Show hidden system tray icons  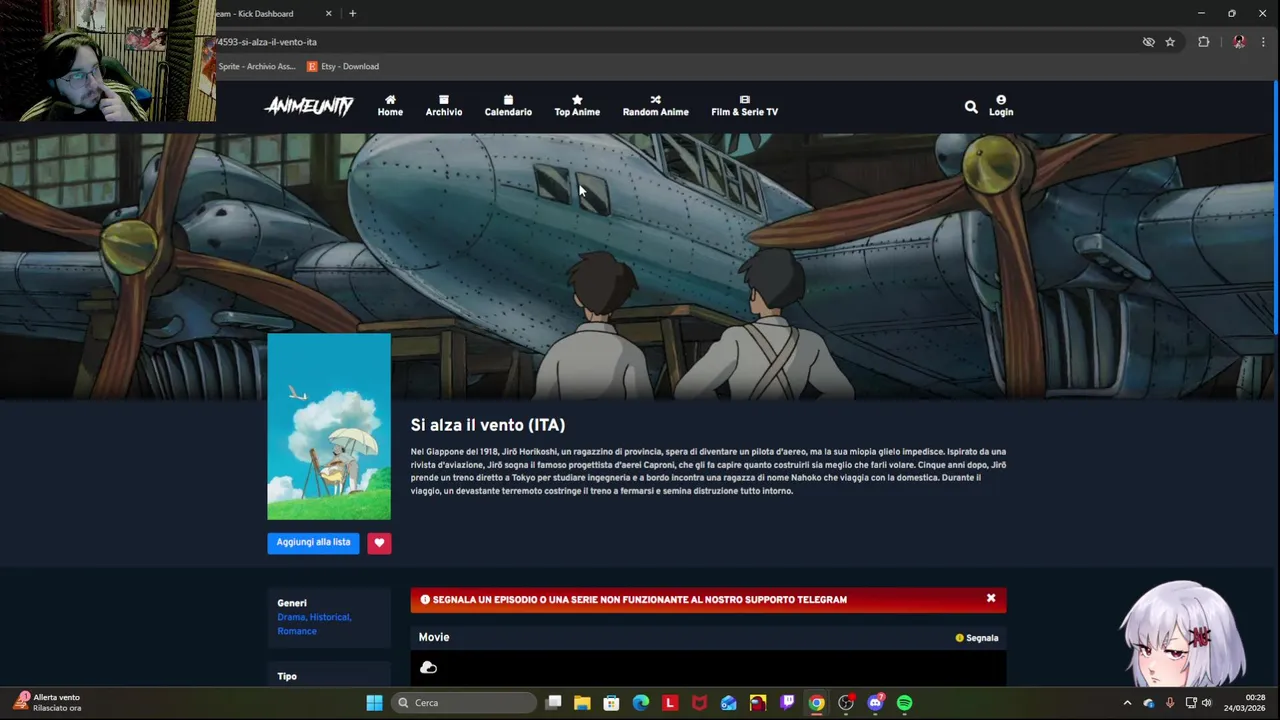point(1127,703)
